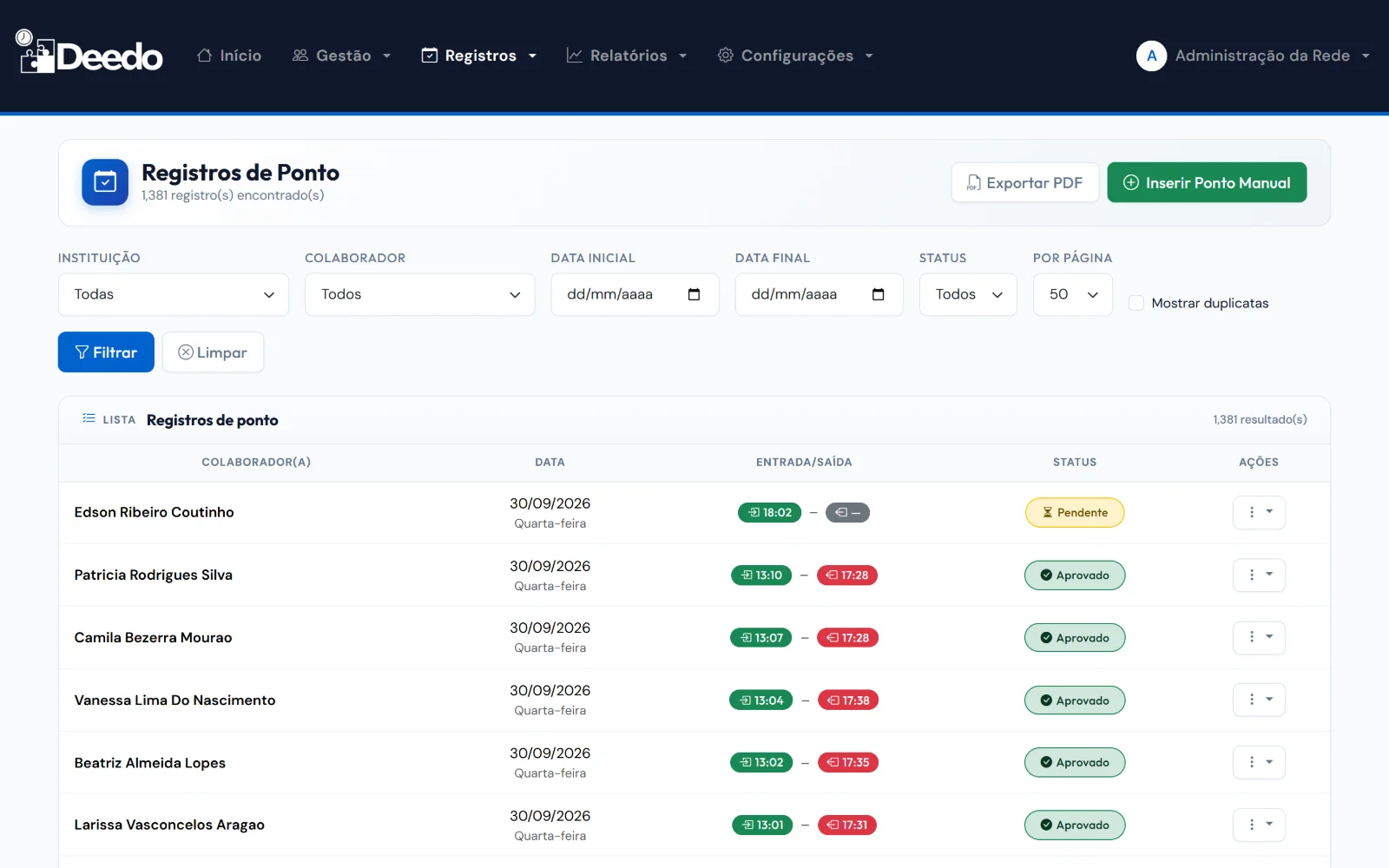Click the Registros de Ponto calendar icon
1389x868 pixels.
105,182
